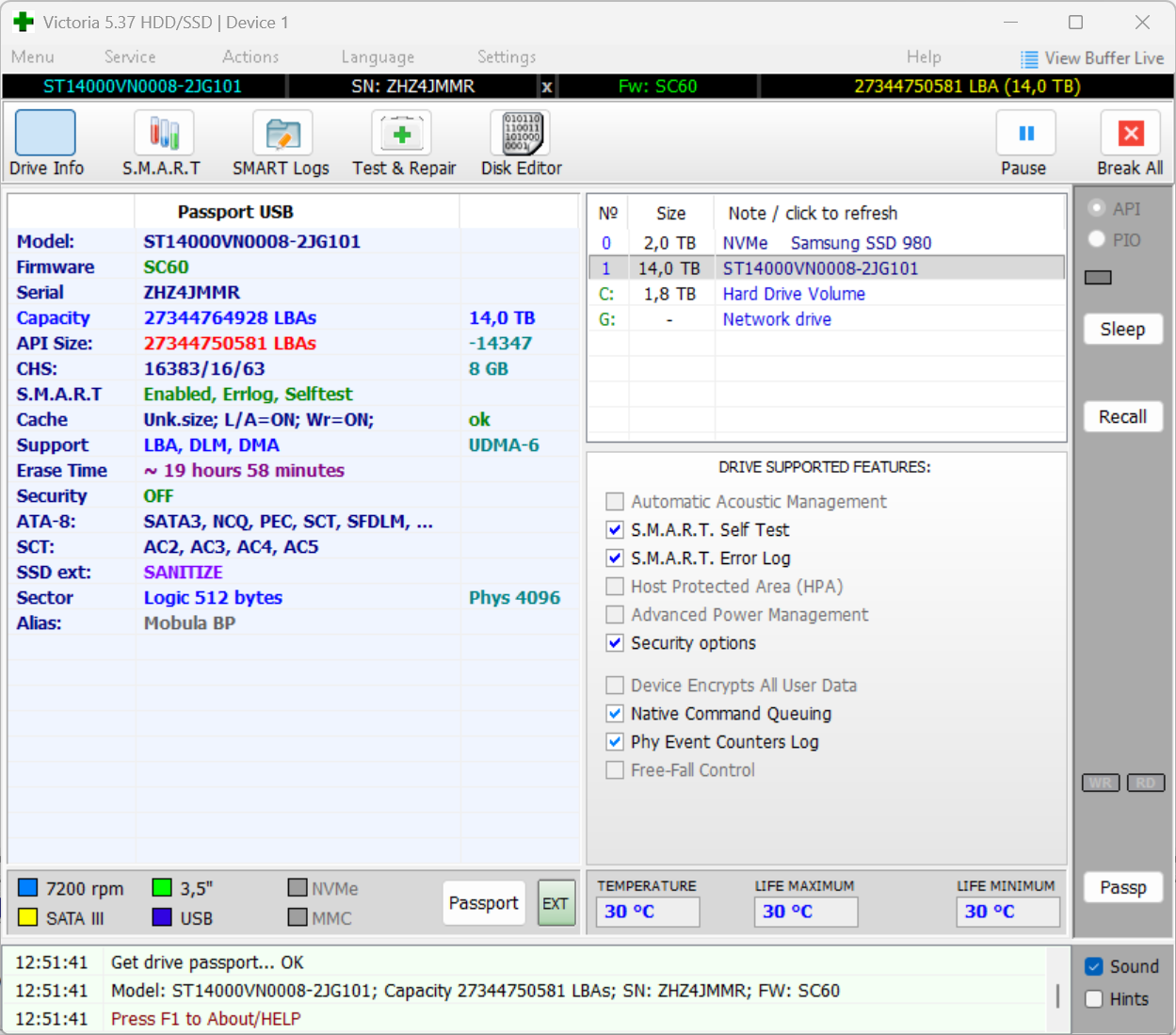Click the WR indicator
The height and width of the screenshot is (1035, 1176).
coord(1101,783)
